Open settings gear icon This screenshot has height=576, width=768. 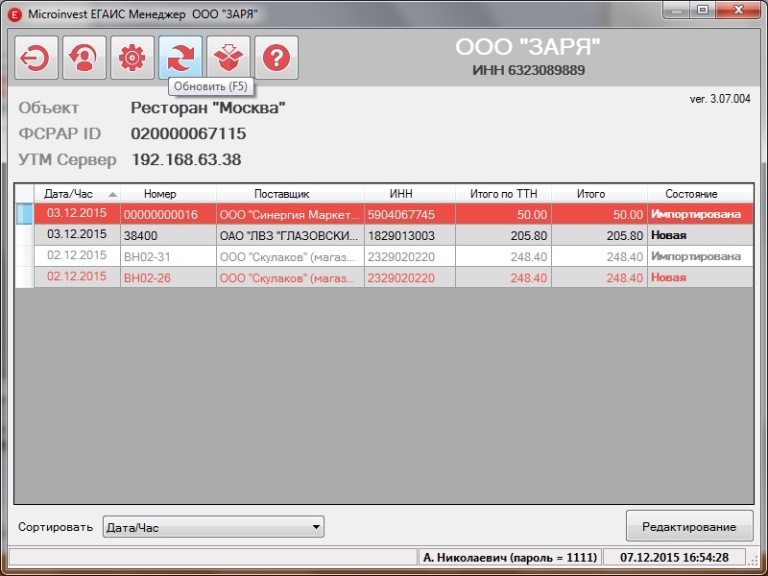[132, 58]
